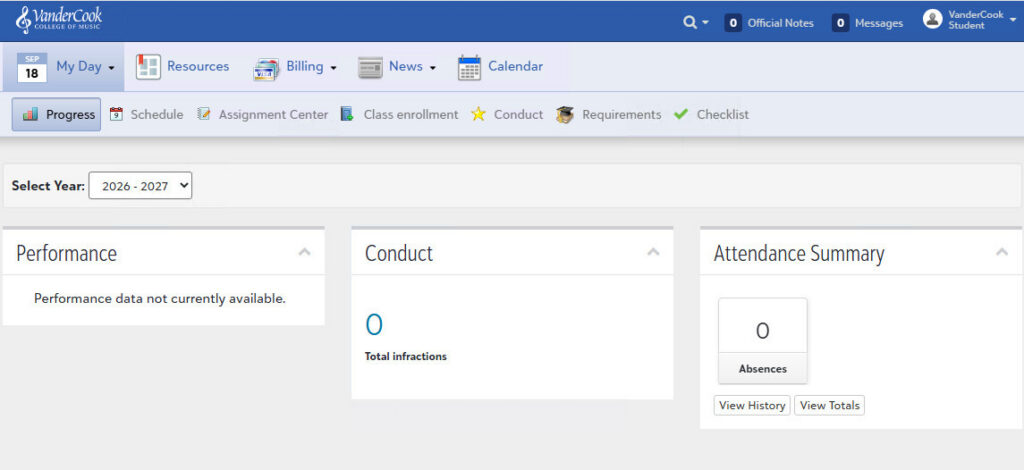
Task: Open the VanderCook Student account menu arrow
Action: (x=1013, y=20)
